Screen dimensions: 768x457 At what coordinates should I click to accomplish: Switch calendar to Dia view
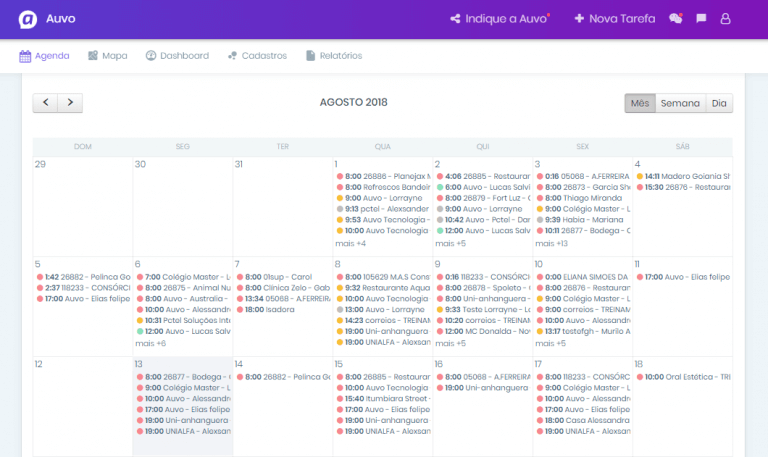coord(719,103)
